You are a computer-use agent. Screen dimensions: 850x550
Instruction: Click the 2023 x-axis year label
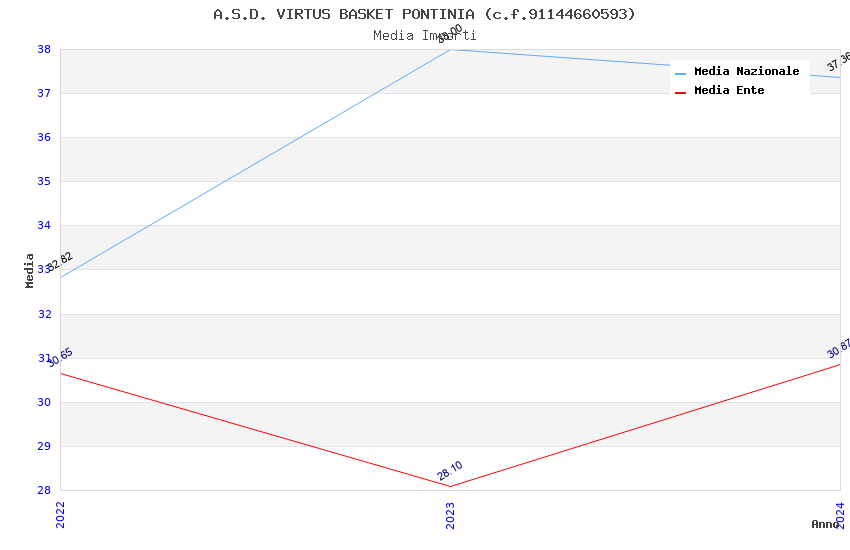coord(450,515)
